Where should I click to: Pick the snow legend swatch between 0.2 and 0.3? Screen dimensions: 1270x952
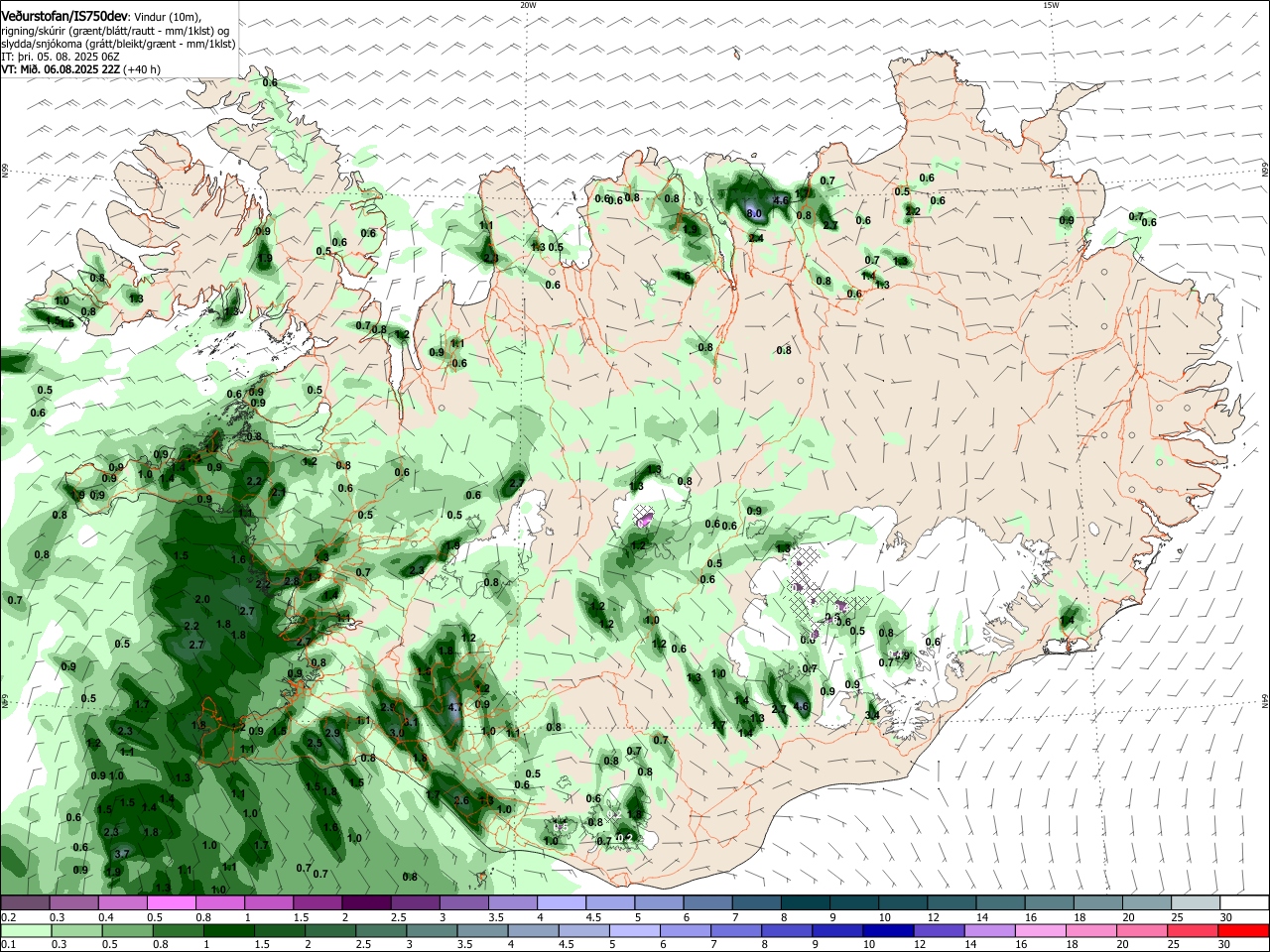(25, 902)
